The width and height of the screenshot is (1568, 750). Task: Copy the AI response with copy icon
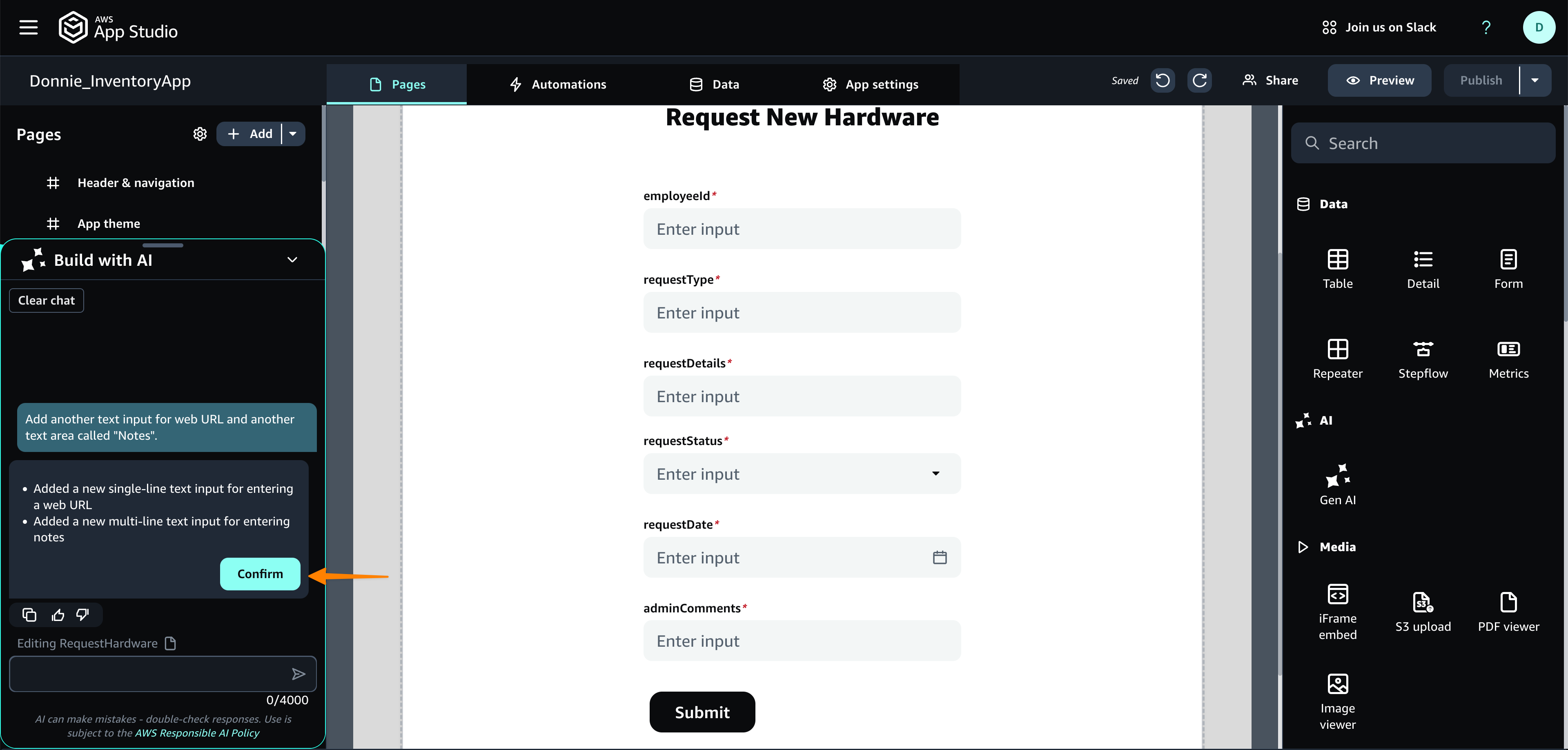[x=29, y=615]
